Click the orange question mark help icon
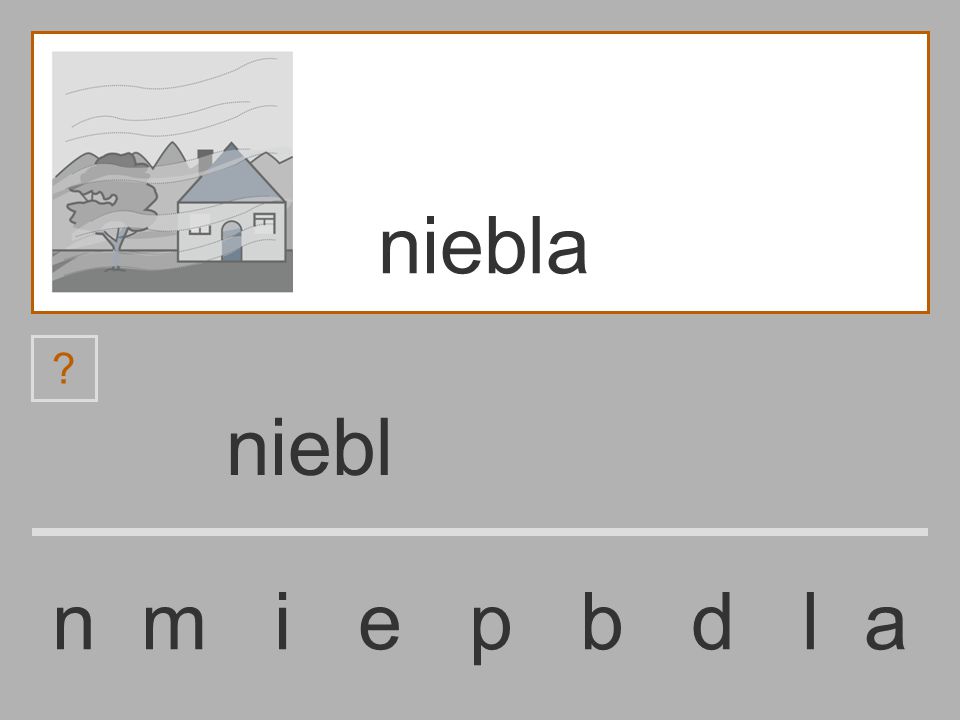 [x=64, y=369]
